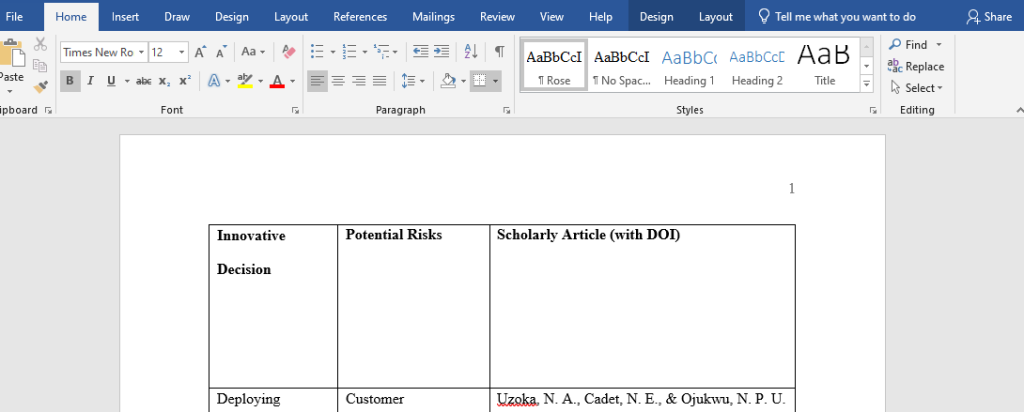The height and width of the screenshot is (412, 1024).
Task: Apply center alignment to the text
Action: coord(338,81)
